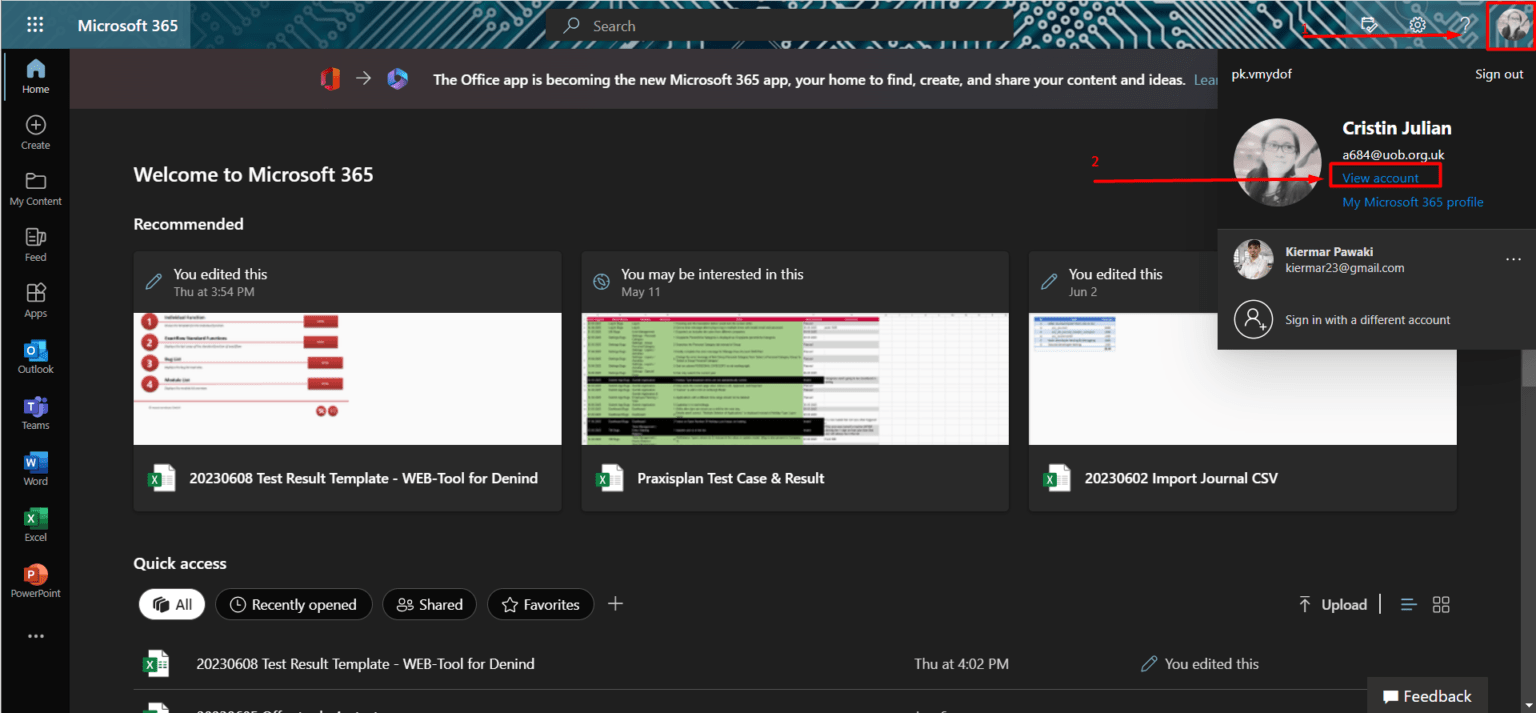Expand more options for Kiermar Pawaki account

(1513, 260)
